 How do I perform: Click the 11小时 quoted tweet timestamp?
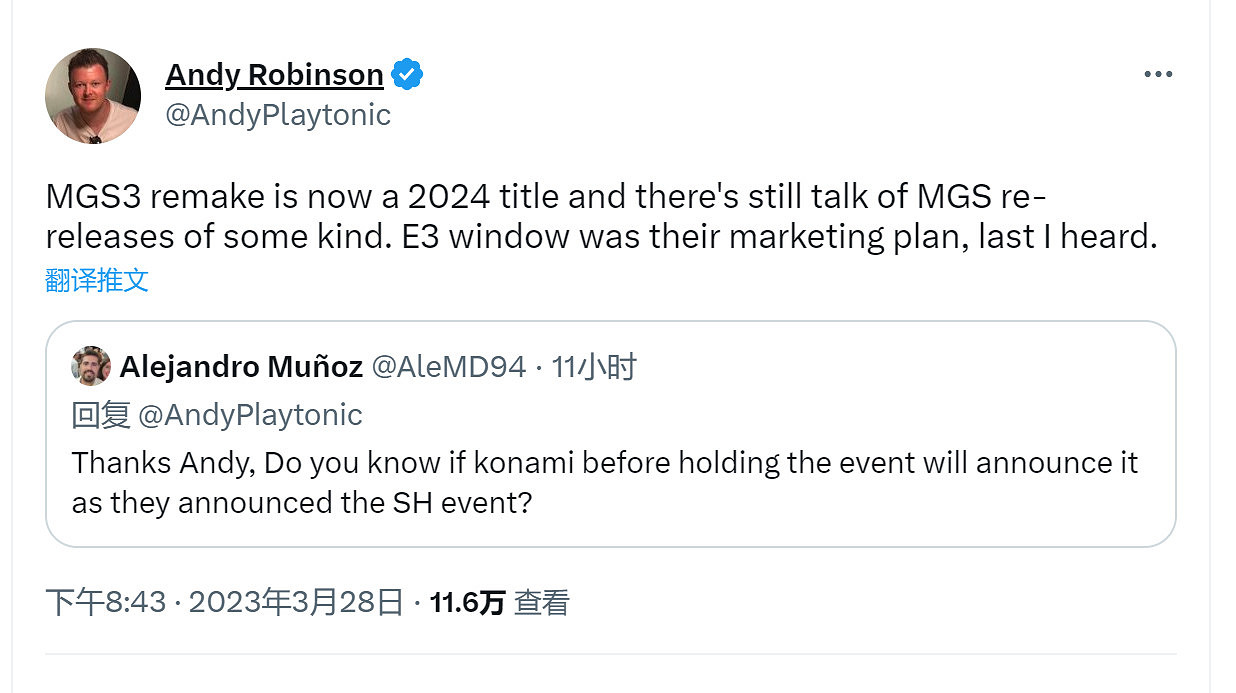tap(594, 368)
